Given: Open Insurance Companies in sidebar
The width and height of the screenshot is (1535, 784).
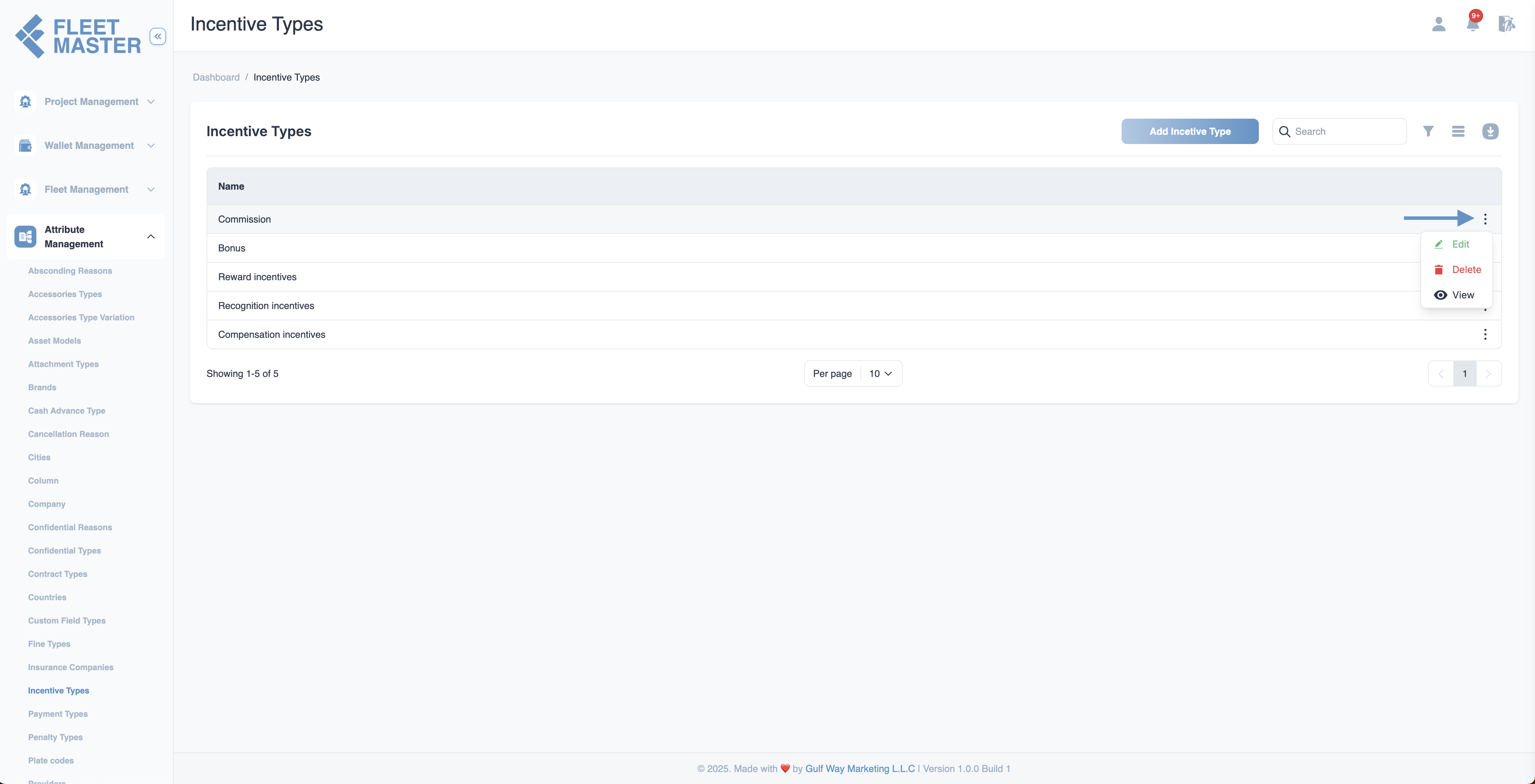Looking at the screenshot, I should click(x=70, y=667).
